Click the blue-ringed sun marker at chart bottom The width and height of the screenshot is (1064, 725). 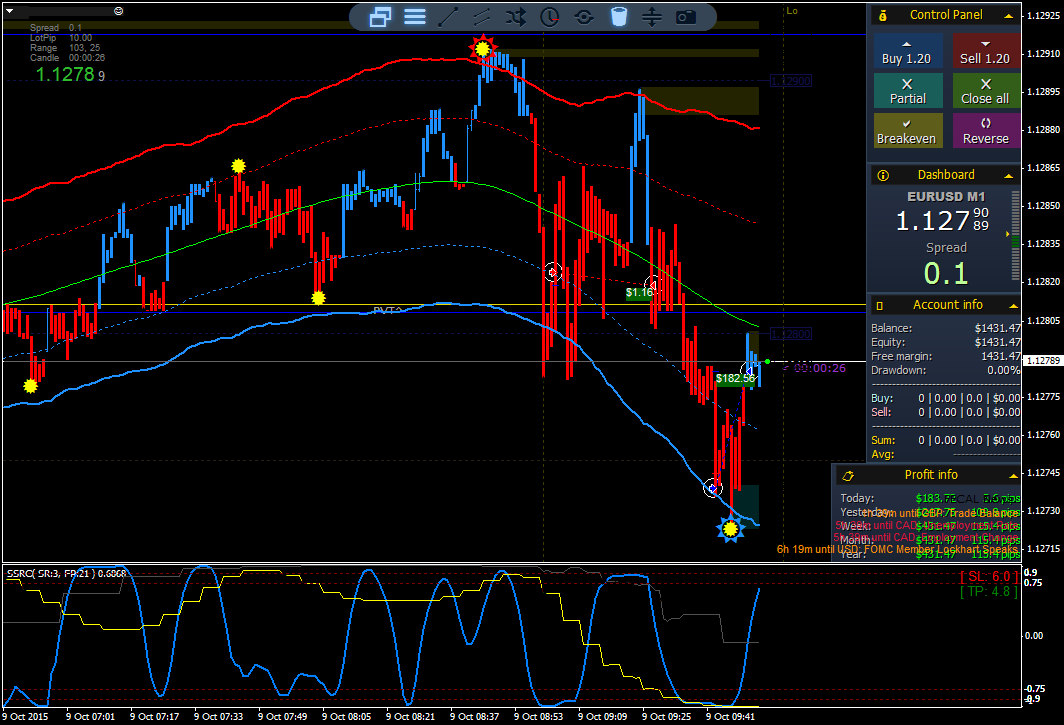pos(730,528)
